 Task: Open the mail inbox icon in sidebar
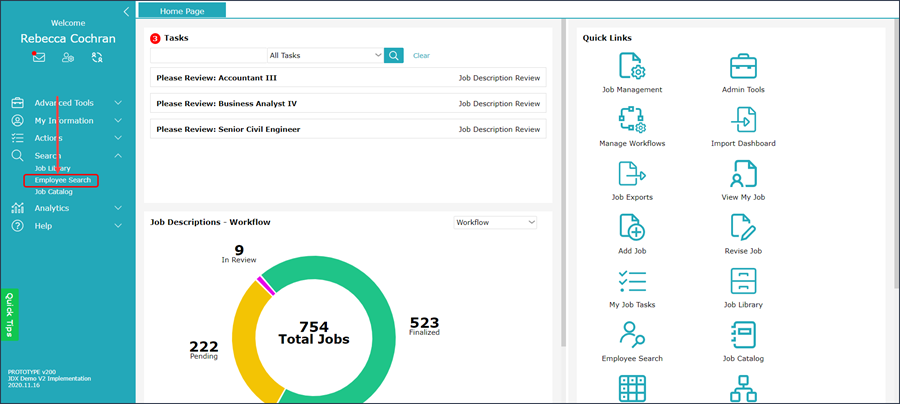pos(39,58)
